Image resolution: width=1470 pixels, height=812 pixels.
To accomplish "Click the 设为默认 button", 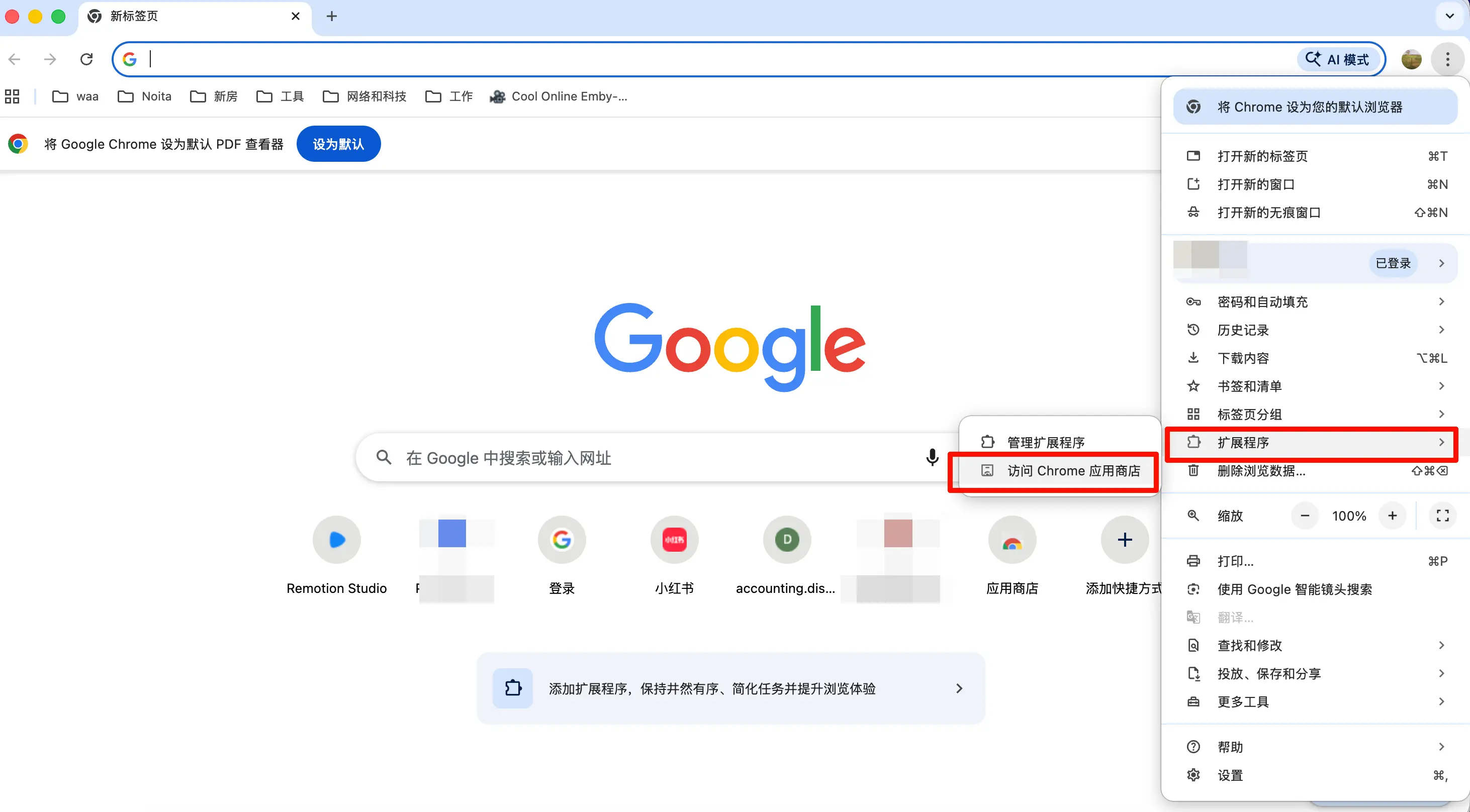I will [x=338, y=144].
